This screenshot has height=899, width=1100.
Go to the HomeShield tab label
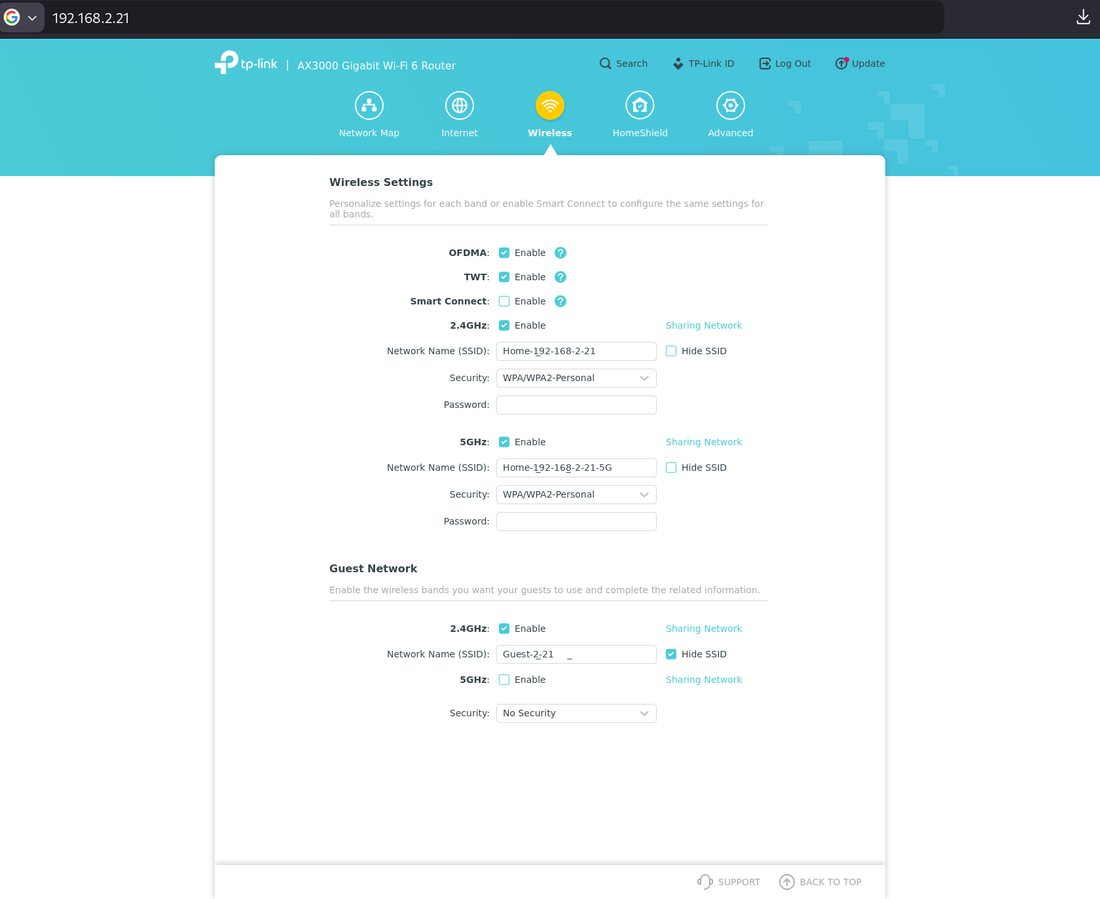[640, 133]
